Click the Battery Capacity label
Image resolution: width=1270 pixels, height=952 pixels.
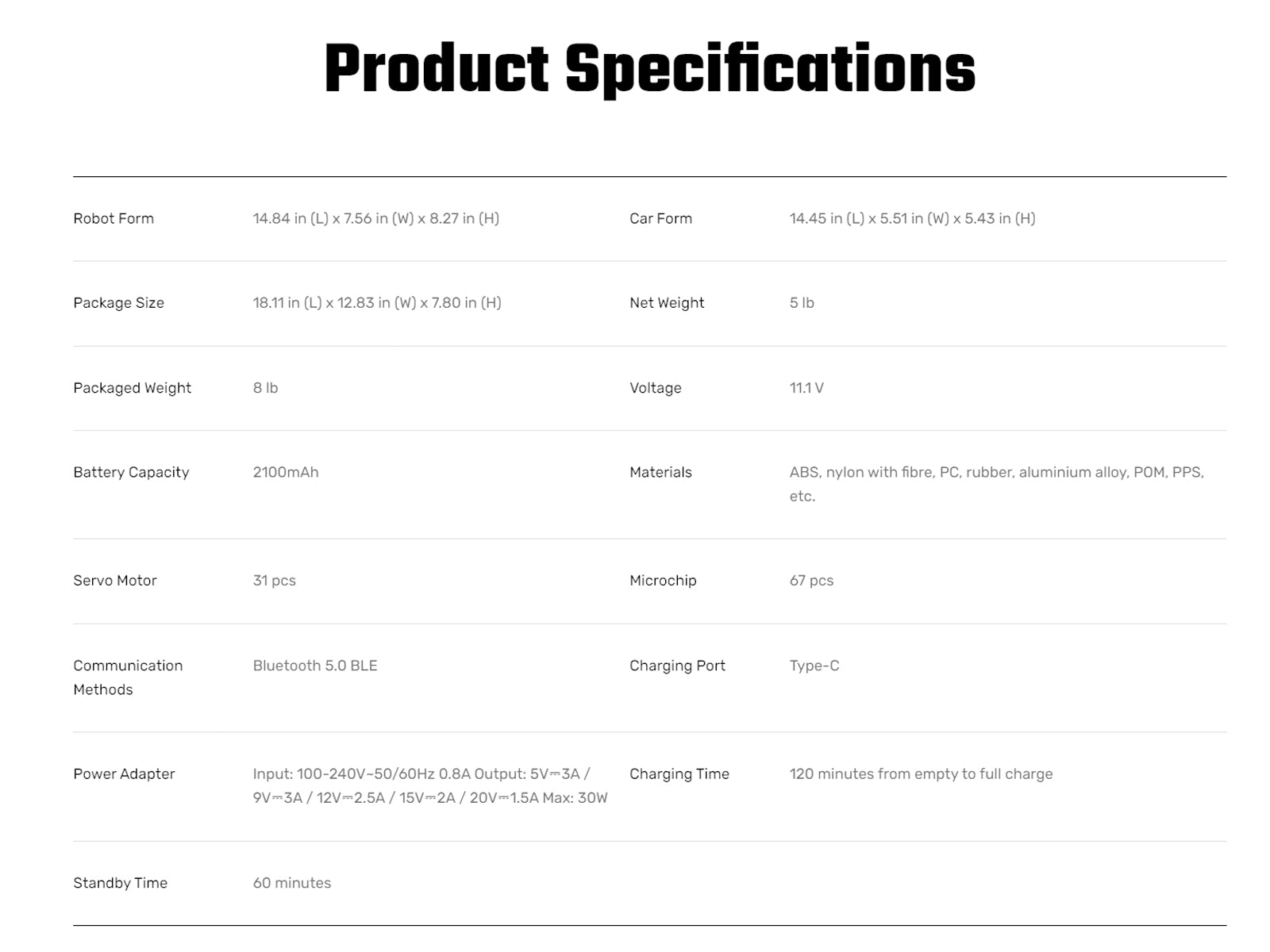point(131,472)
